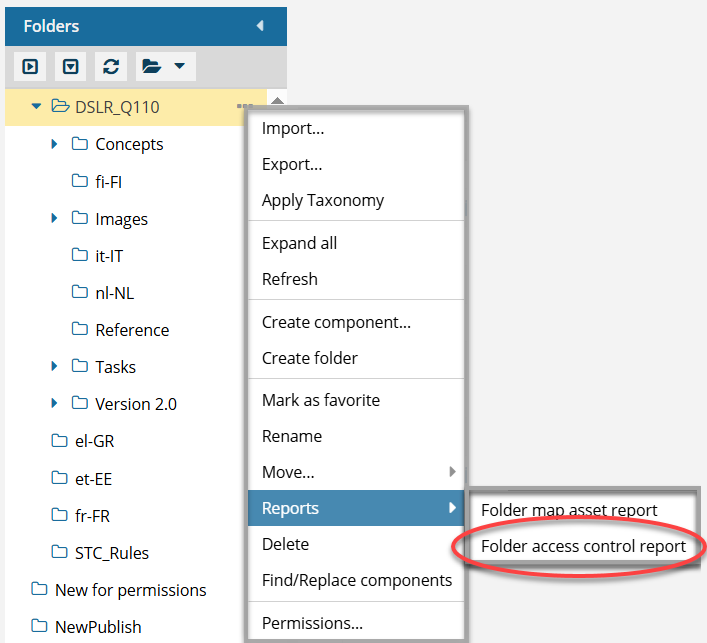Click the scroll up arrow of folder list
This screenshot has height=643, width=707.
pyautogui.click(x=277, y=101)
